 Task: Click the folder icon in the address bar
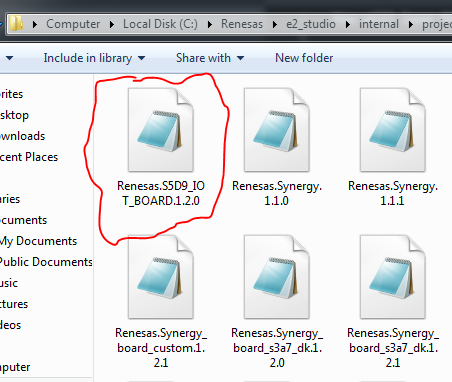16,23
